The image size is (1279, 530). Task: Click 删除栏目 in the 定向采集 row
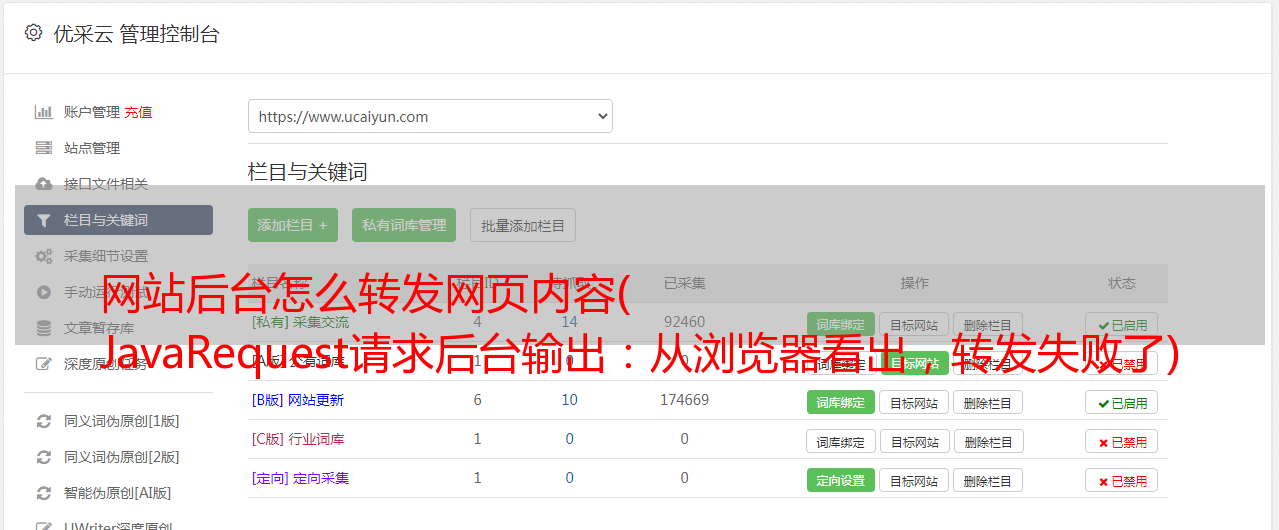click(x=988, y=480)
